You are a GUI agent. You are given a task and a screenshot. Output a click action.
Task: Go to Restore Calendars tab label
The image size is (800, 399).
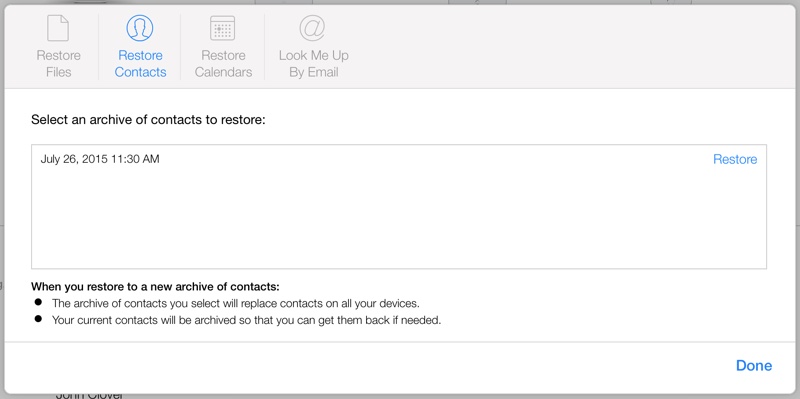coord(223,64)
